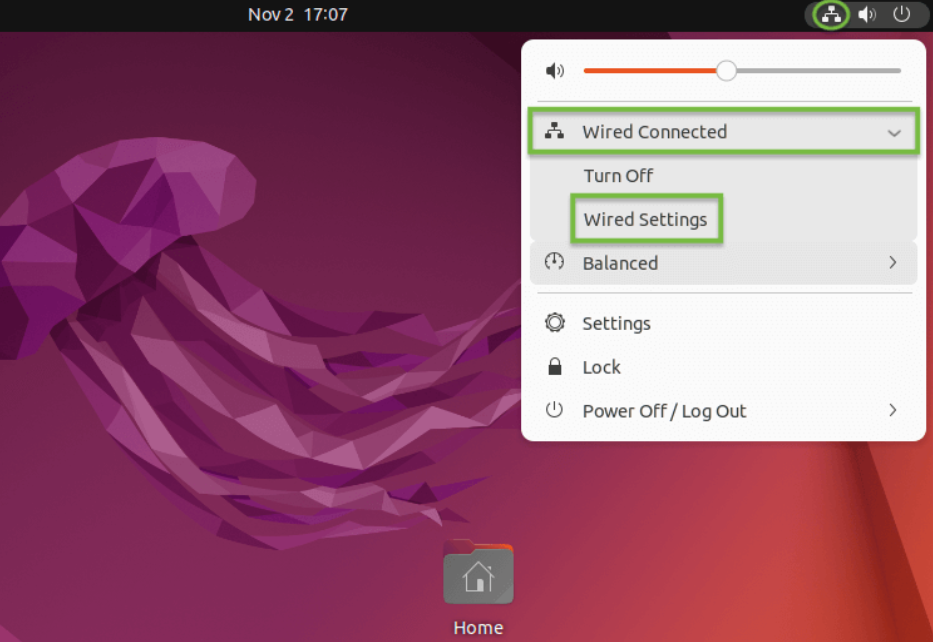Open Wired Settings from the menu
The height and width of the screenshot is (642, 933).
click(x=646, y=219)
